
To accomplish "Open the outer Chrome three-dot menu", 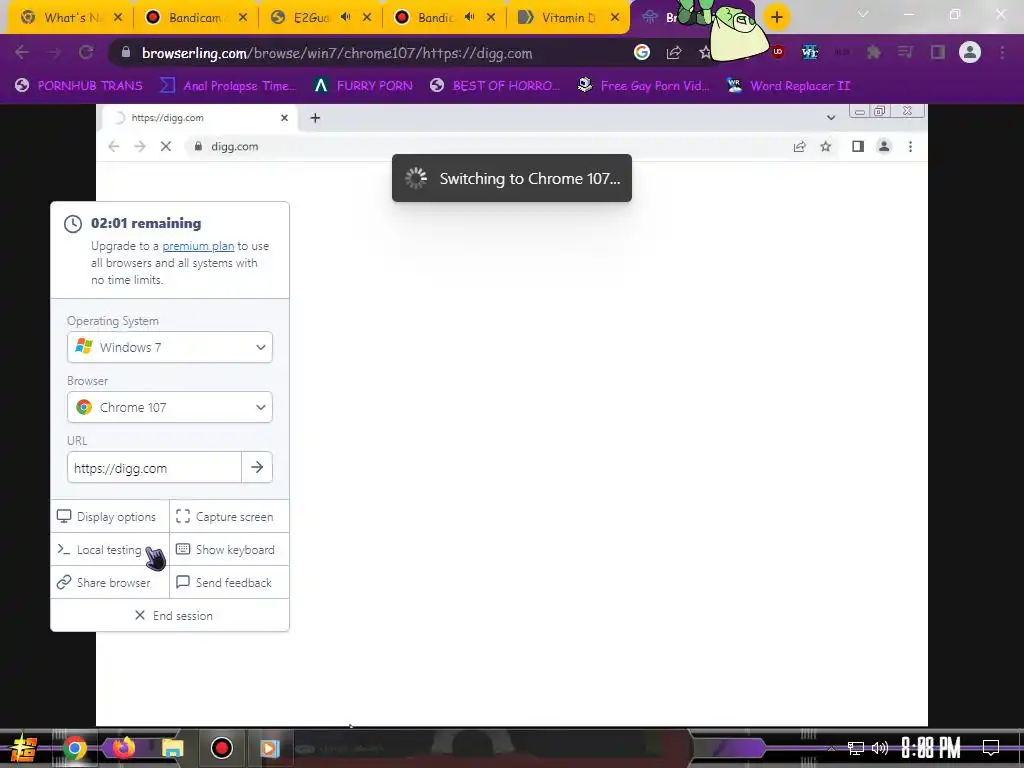I will (x=1002, y=52).
